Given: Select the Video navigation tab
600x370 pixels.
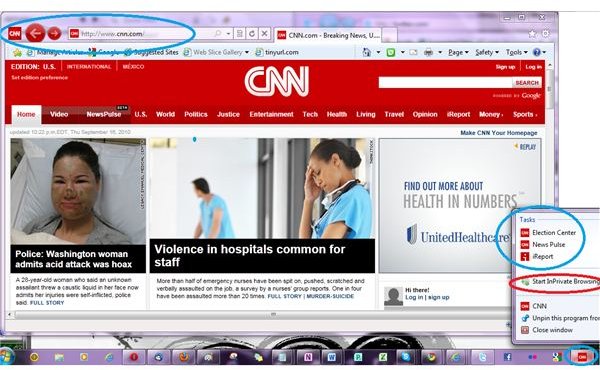Looking at the screenshot, I should click(x=59, y=114).
